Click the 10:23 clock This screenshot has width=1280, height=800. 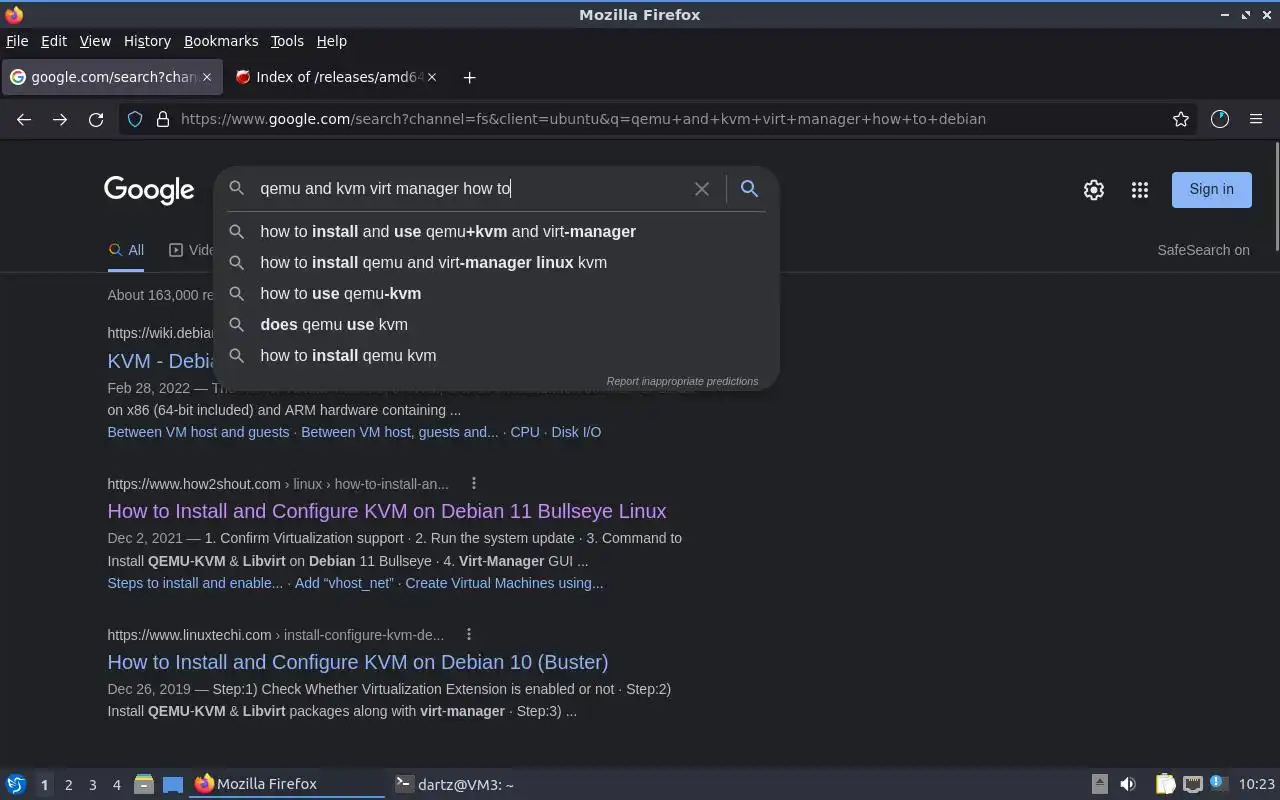pos(1257,784)
